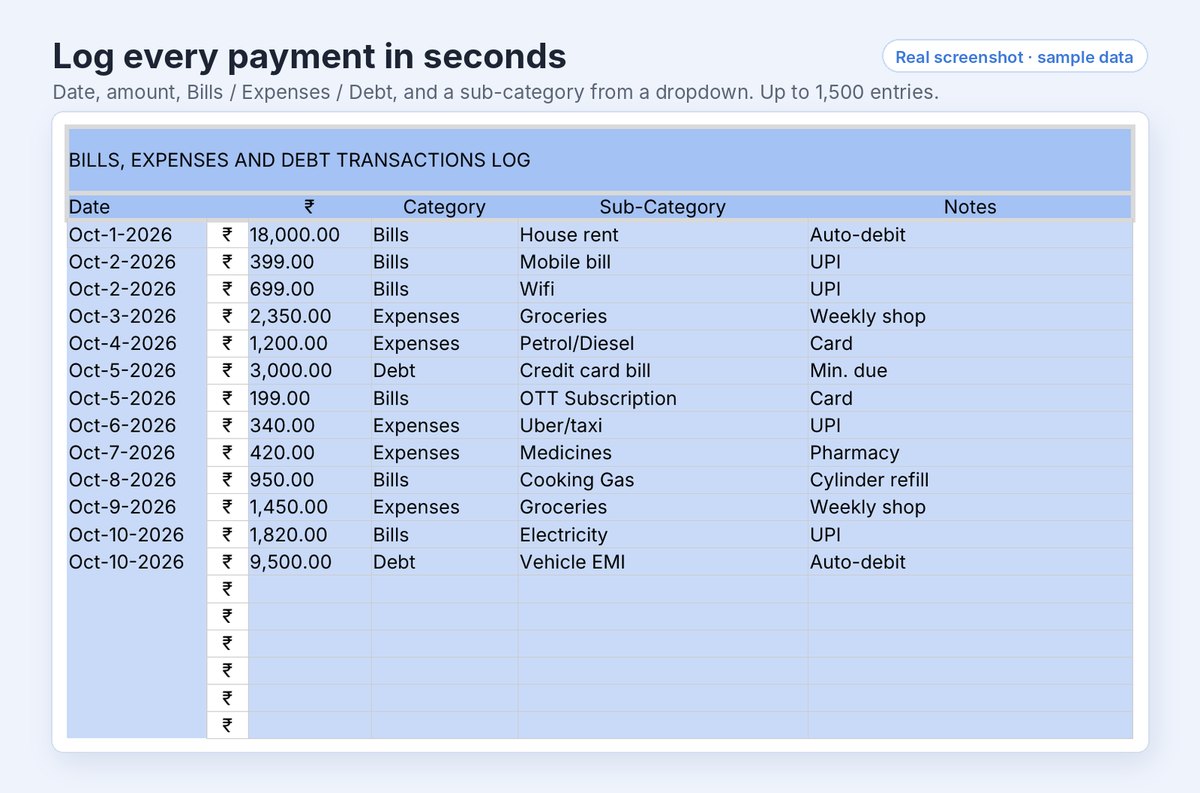Click the 1,200.00 amount cell
This screenshot has height=793, width=1200.
[x=309, y=344]
